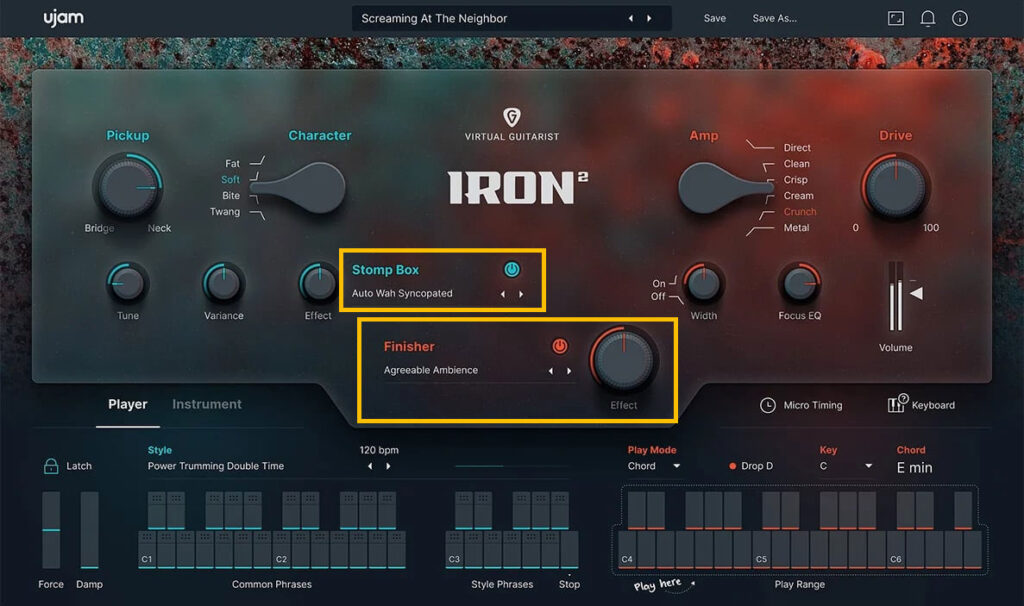Click the C3 key in Style Phrases
The image size is (1024, 606).
point(454,550)
